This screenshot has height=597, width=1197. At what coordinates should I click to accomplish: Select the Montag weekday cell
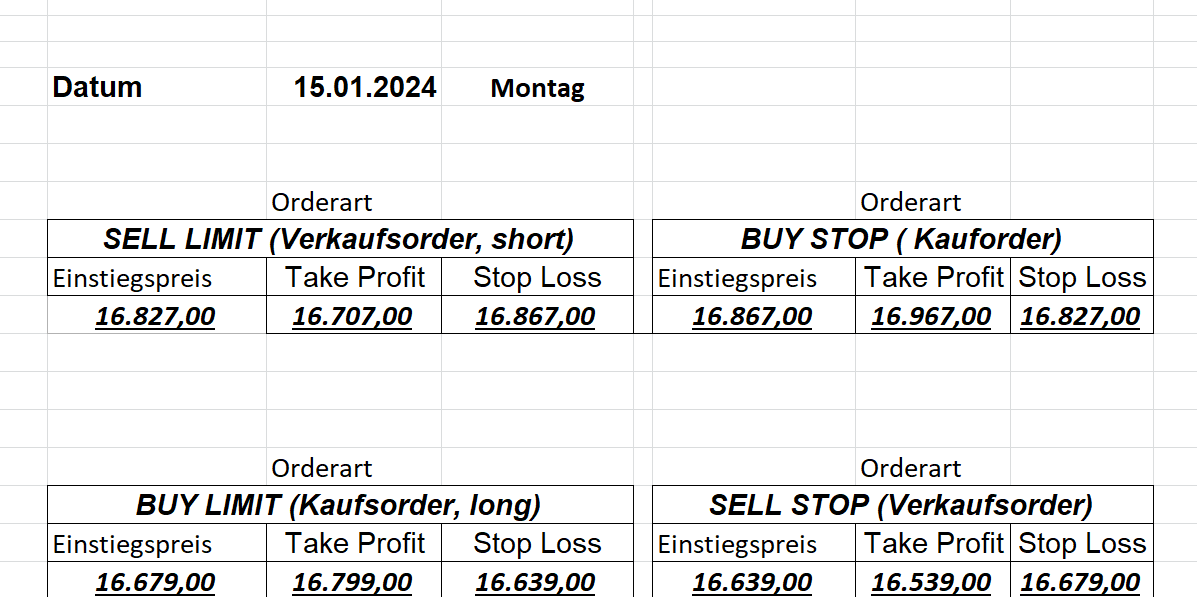coord(537,89)
